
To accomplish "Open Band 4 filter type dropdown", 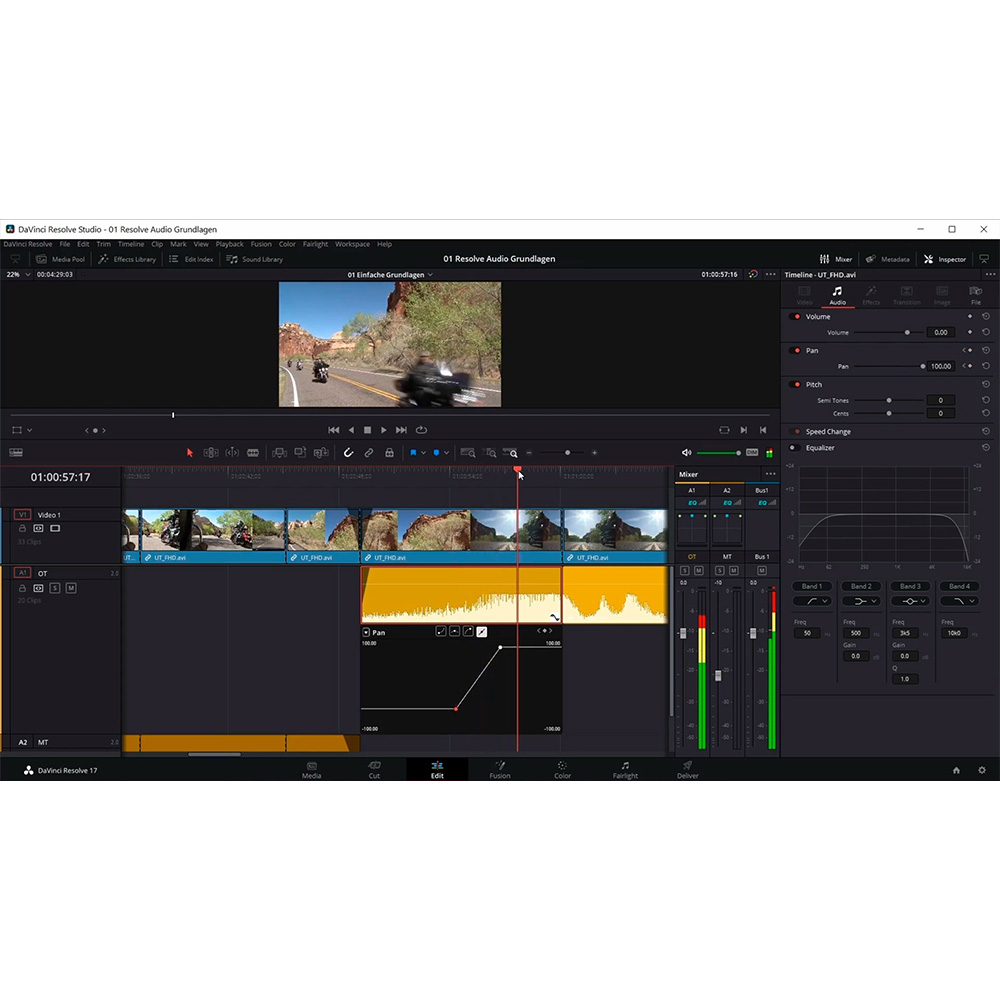I will [x=959, y=601].
